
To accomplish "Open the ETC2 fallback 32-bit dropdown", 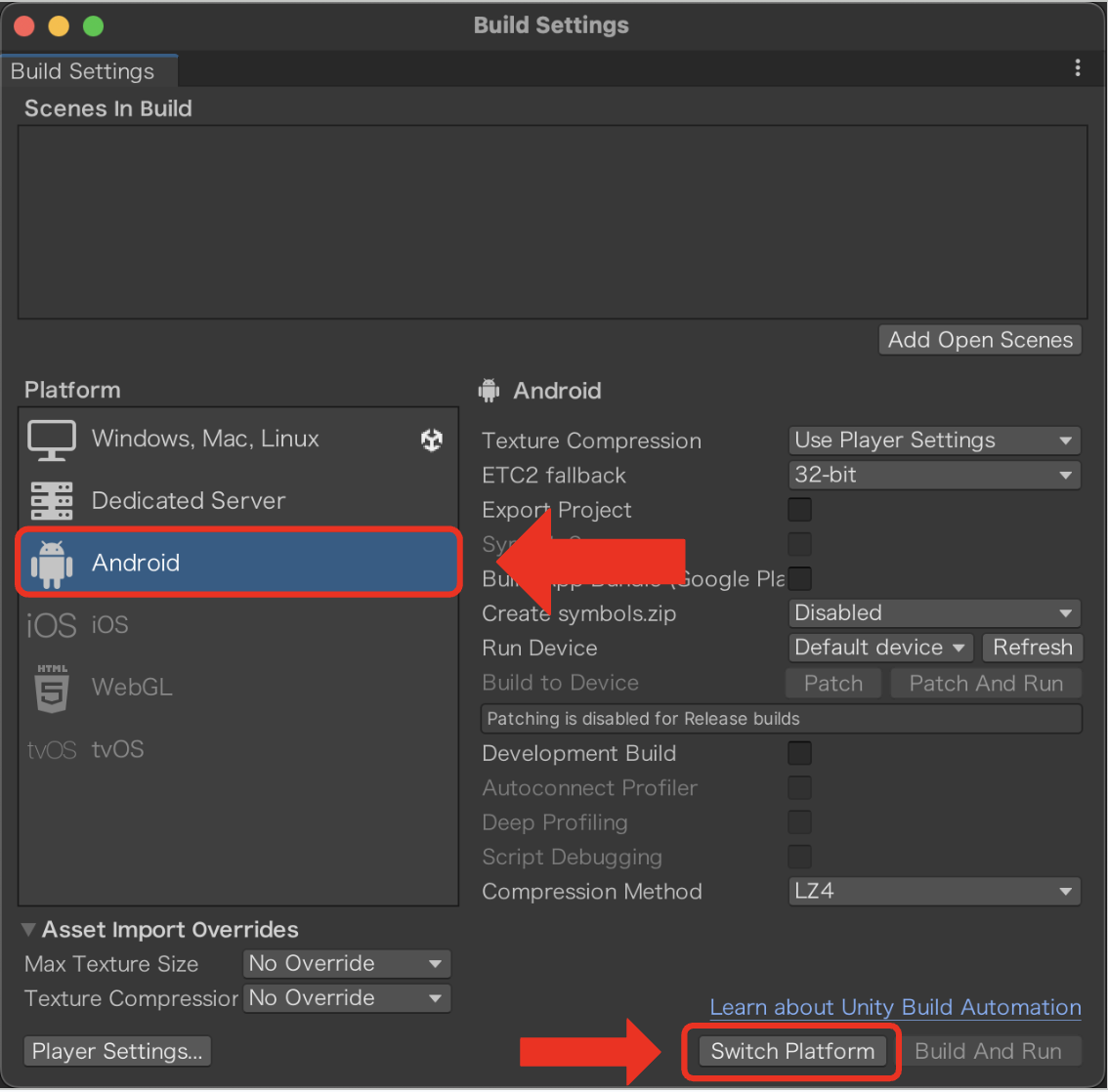I will (x=934, y=475).
